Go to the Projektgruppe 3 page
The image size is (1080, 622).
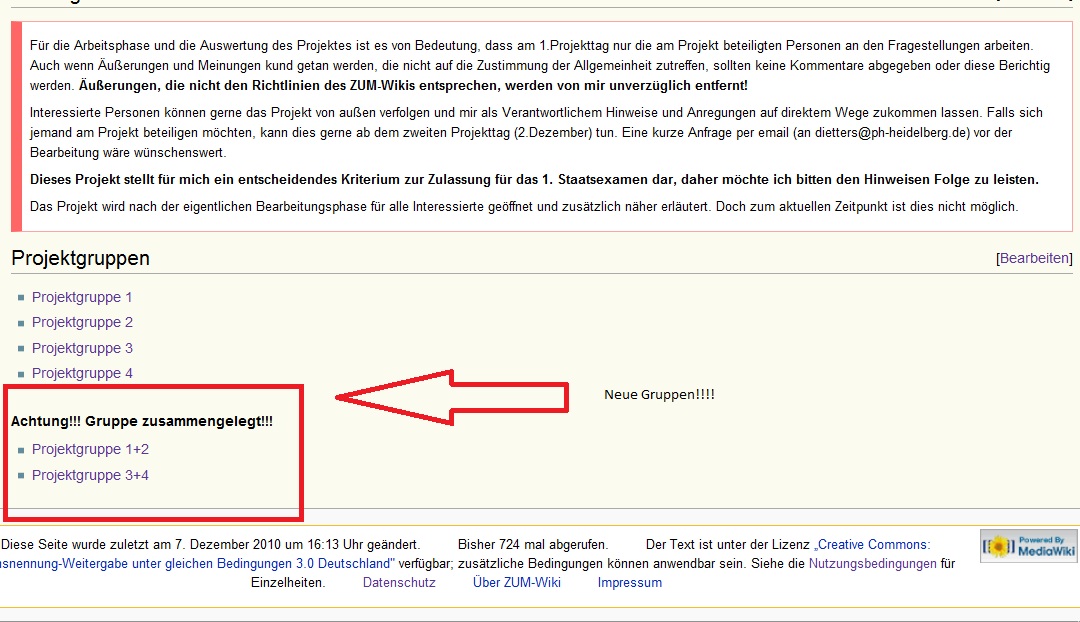pyautogui.click(x=82, y=348)
